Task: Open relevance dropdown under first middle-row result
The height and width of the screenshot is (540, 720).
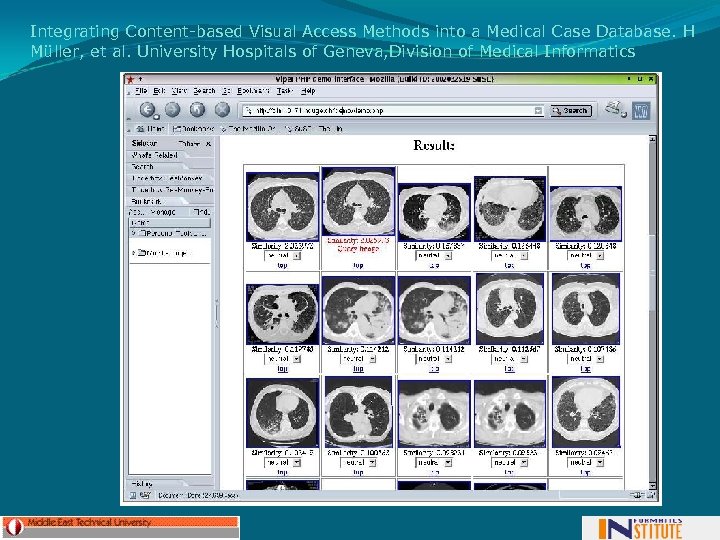Action: click(x=282, y=359)
